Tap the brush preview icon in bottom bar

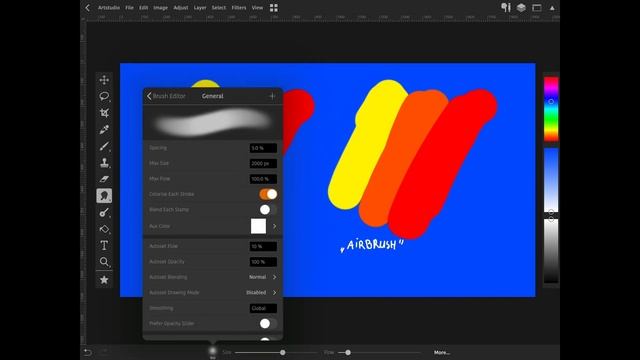pos(213,351)
